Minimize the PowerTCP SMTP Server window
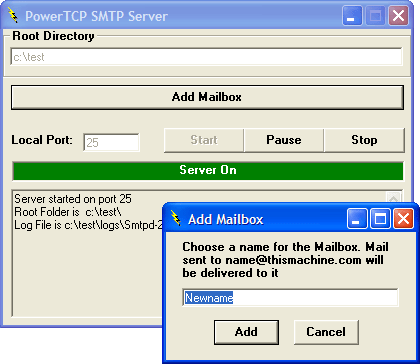Screen dimensions: 420x364 click(352, 15)
